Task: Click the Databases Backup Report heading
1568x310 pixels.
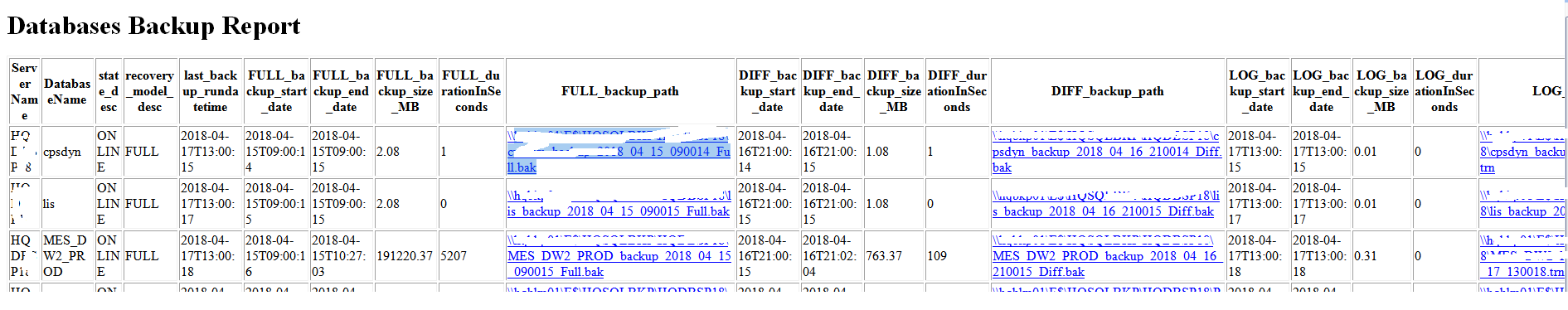Action: coord(153,26)
